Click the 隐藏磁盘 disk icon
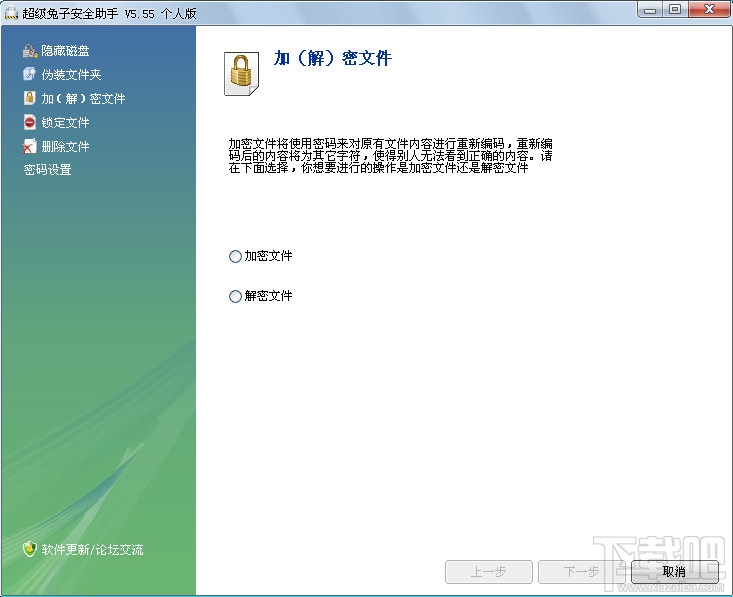This screenshot has height=597, width=733. 29,50
